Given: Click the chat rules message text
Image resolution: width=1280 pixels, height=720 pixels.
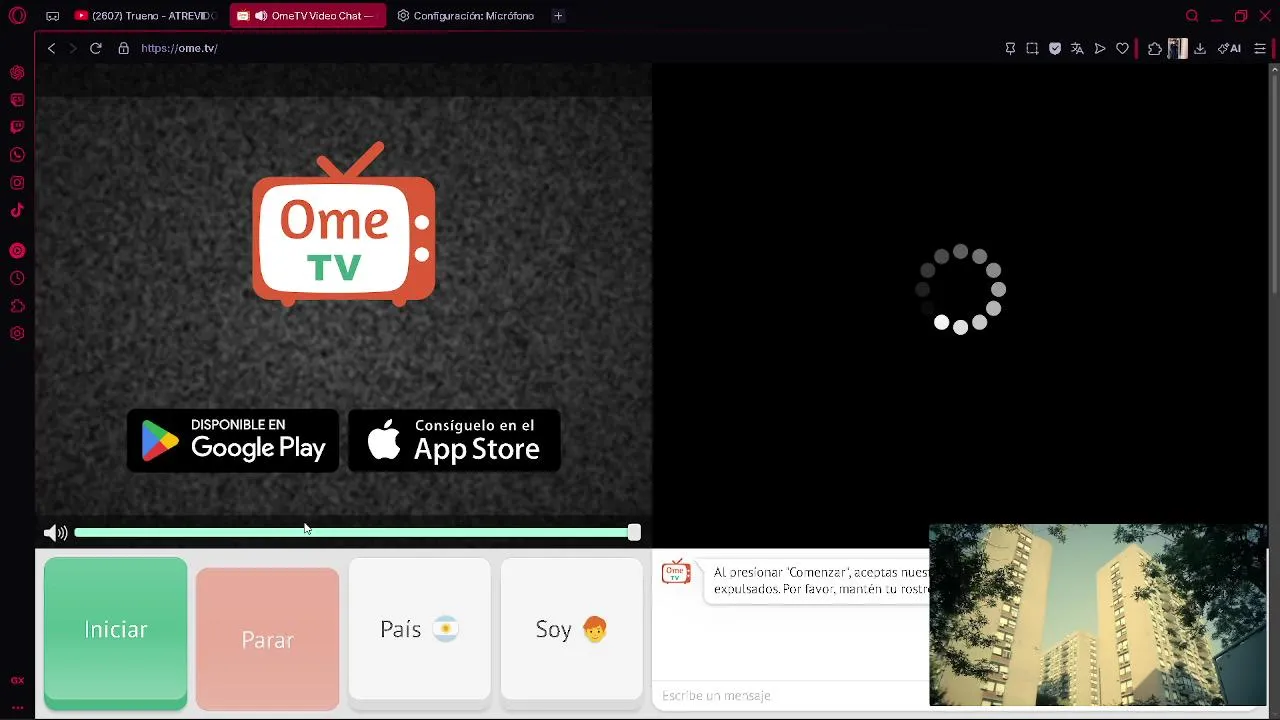Looking at the screenshot, I should pyautogui.click(x=820, y=581).
